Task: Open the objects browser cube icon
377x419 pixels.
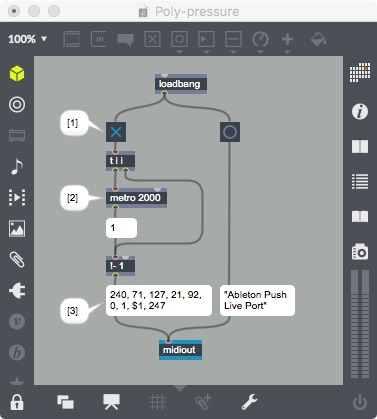Action: tap(17, 73)
